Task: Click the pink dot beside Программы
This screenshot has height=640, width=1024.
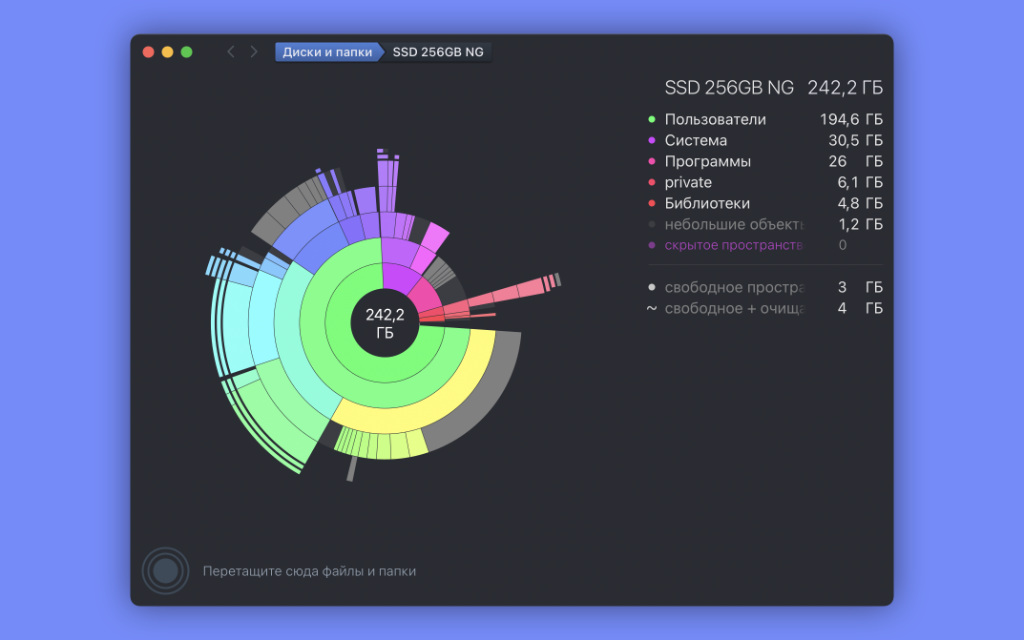Action: coord(651,161)
